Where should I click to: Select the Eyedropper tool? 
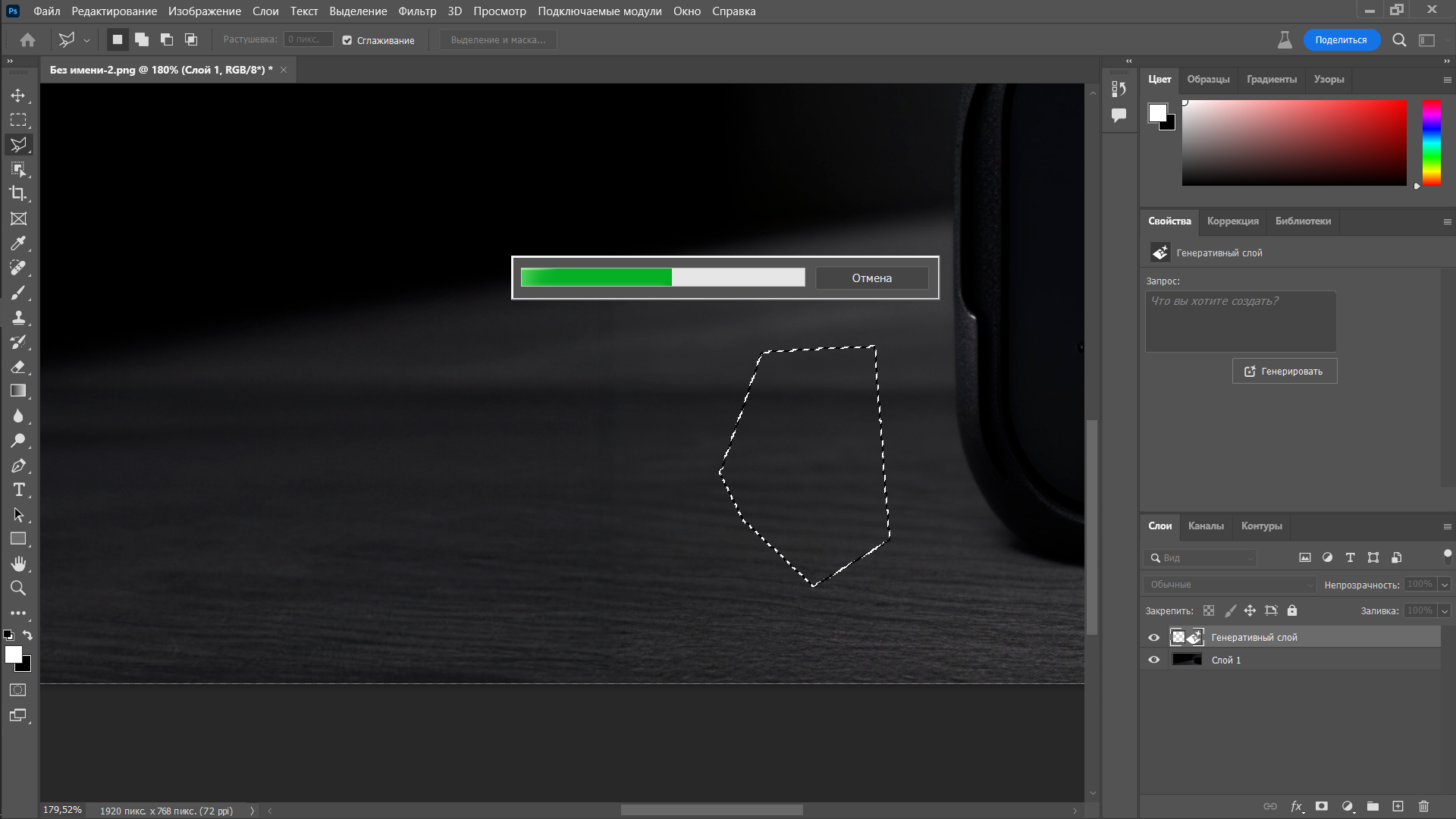[x=19, y=243]
